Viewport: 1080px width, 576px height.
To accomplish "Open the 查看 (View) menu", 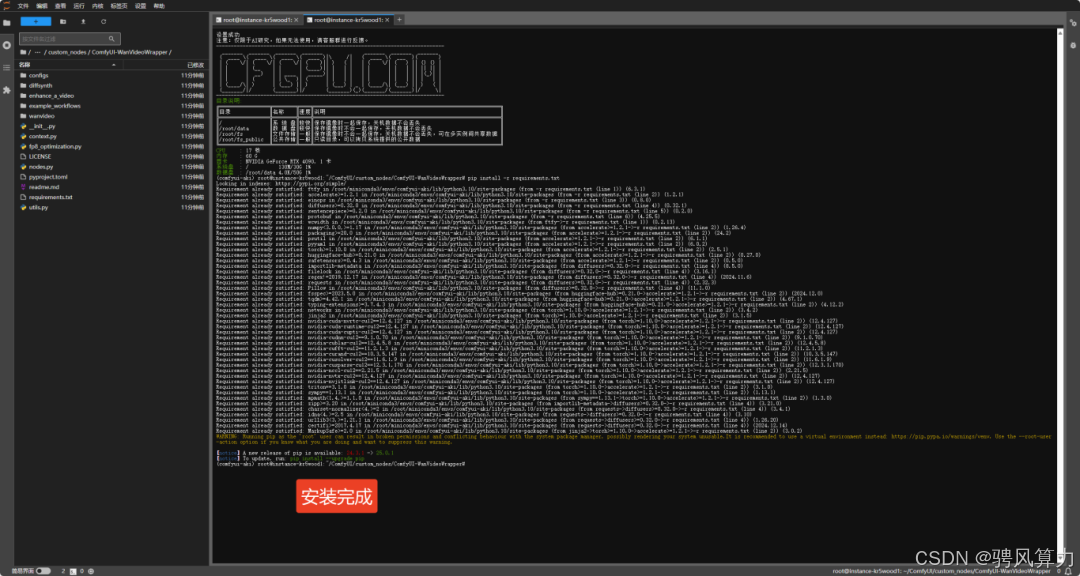I will [61, 6].
